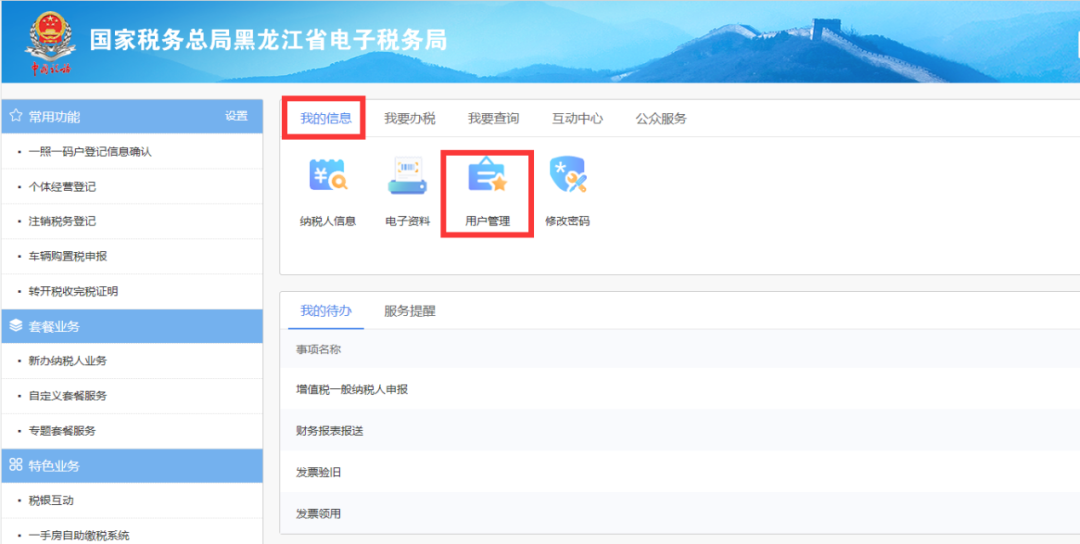Select the 发票领用 to-do row
Screen dimensions: 1080x544
[x=680, y=514]
